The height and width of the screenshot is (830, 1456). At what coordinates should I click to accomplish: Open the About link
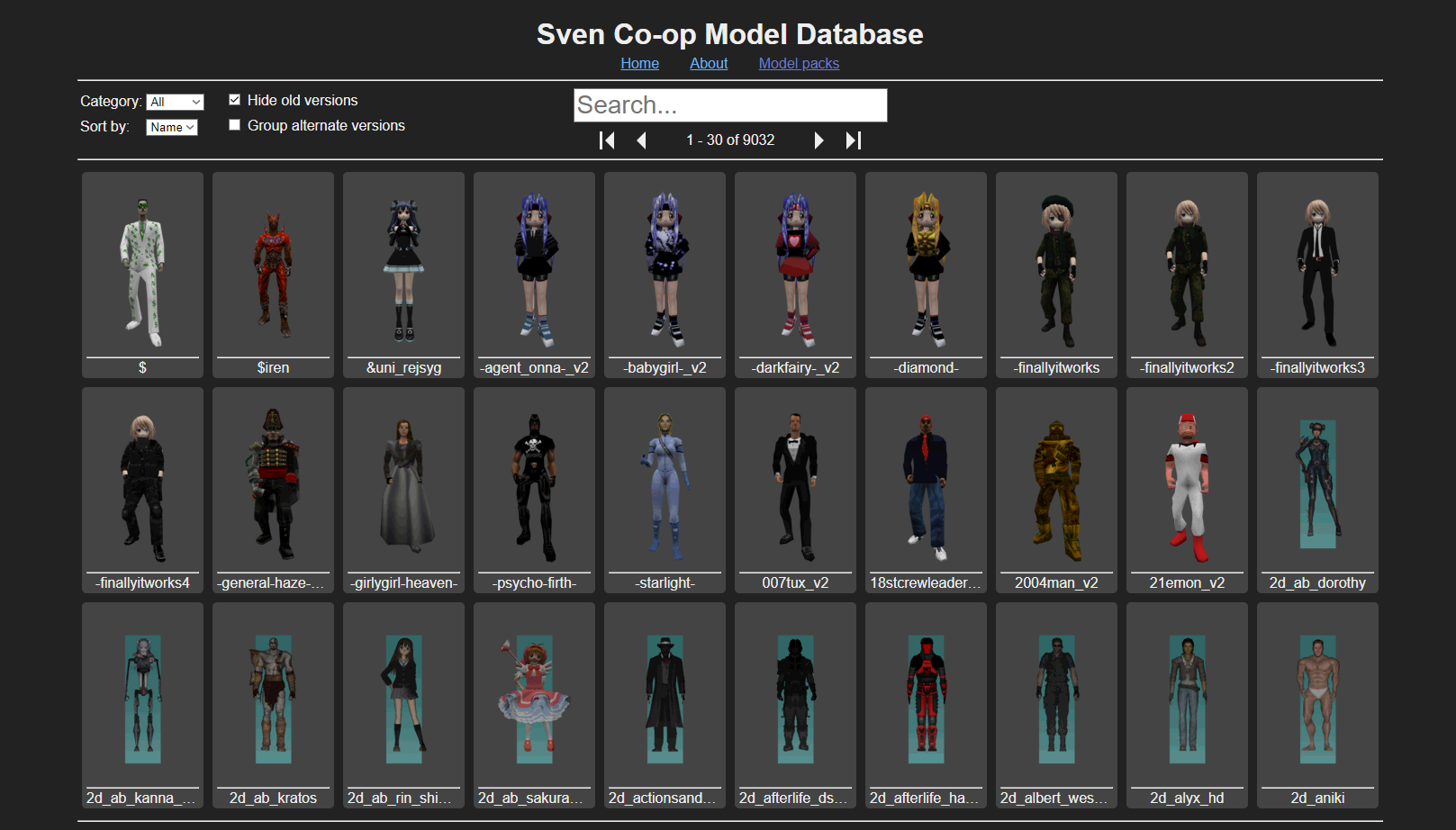[x=709, y=63]
